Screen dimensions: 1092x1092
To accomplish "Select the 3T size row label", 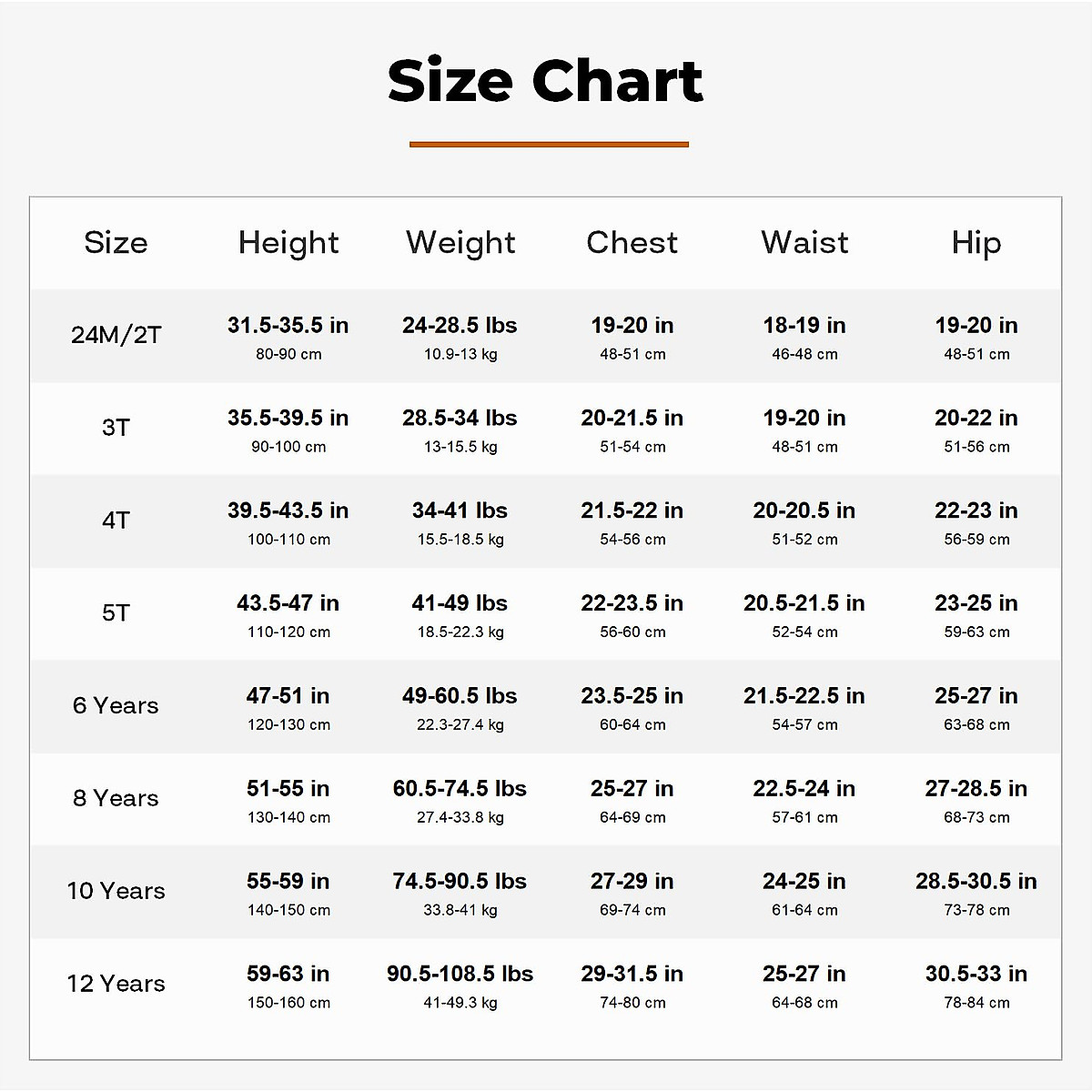I will [x=116, y=428].
